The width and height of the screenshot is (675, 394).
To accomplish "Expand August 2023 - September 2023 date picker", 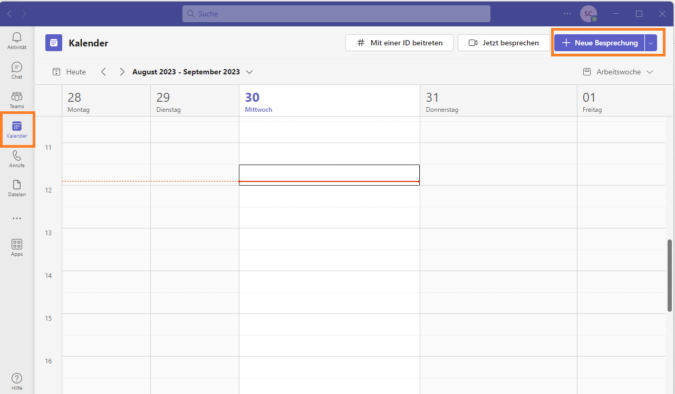I will (x=192, y=72).
